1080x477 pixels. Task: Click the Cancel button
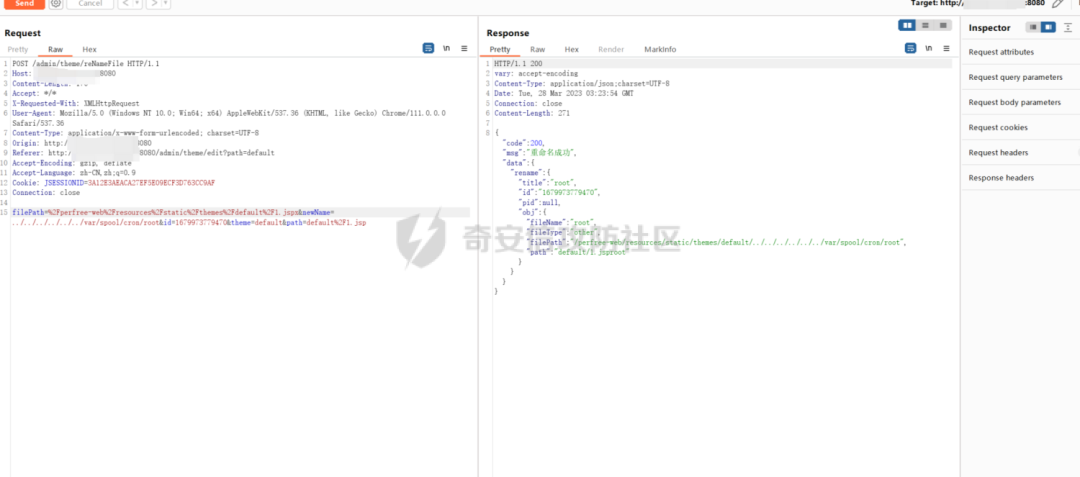90,3
